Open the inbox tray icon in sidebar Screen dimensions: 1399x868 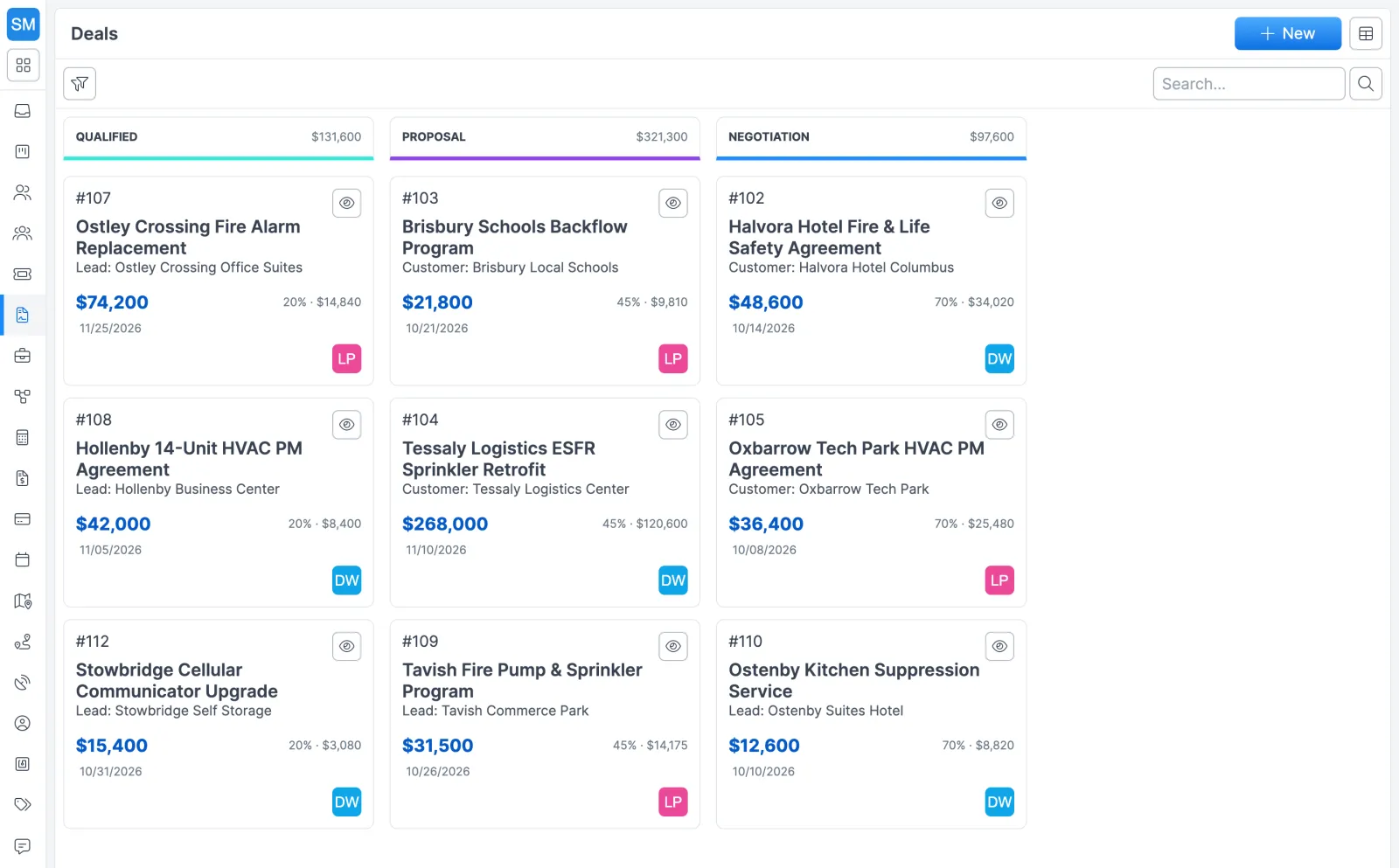point(23,111)
